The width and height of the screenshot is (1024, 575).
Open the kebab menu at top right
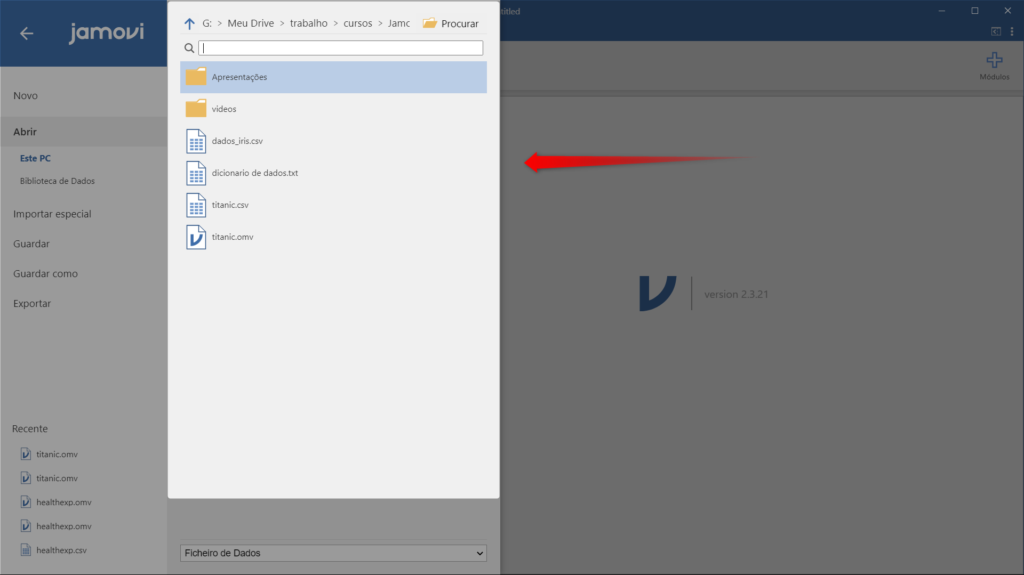(1012, 31)
